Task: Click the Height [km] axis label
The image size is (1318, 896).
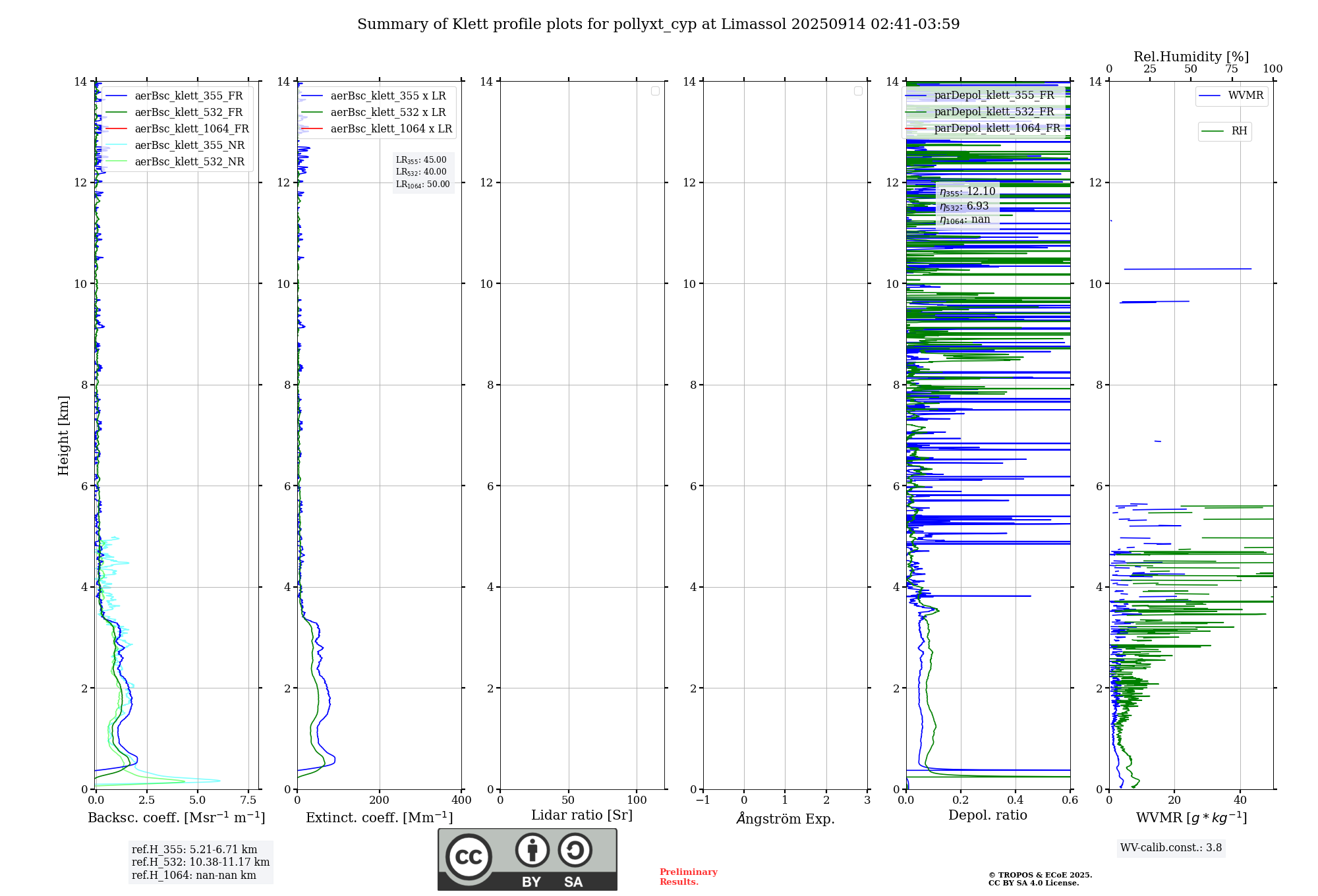Action: [x=63, y=435]
